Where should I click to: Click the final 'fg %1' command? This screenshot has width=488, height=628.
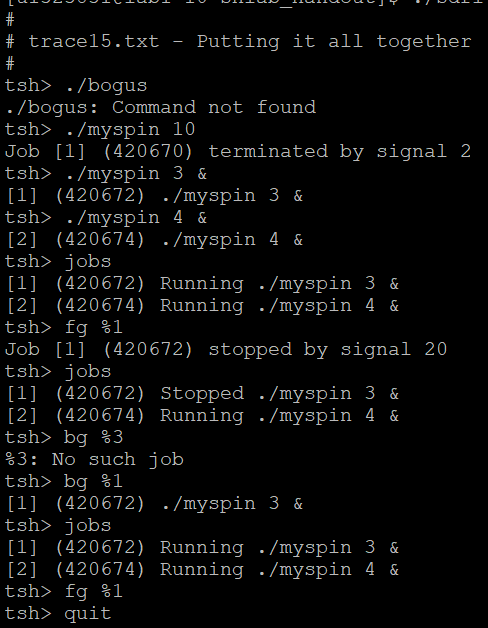click(x=93, y=592)
